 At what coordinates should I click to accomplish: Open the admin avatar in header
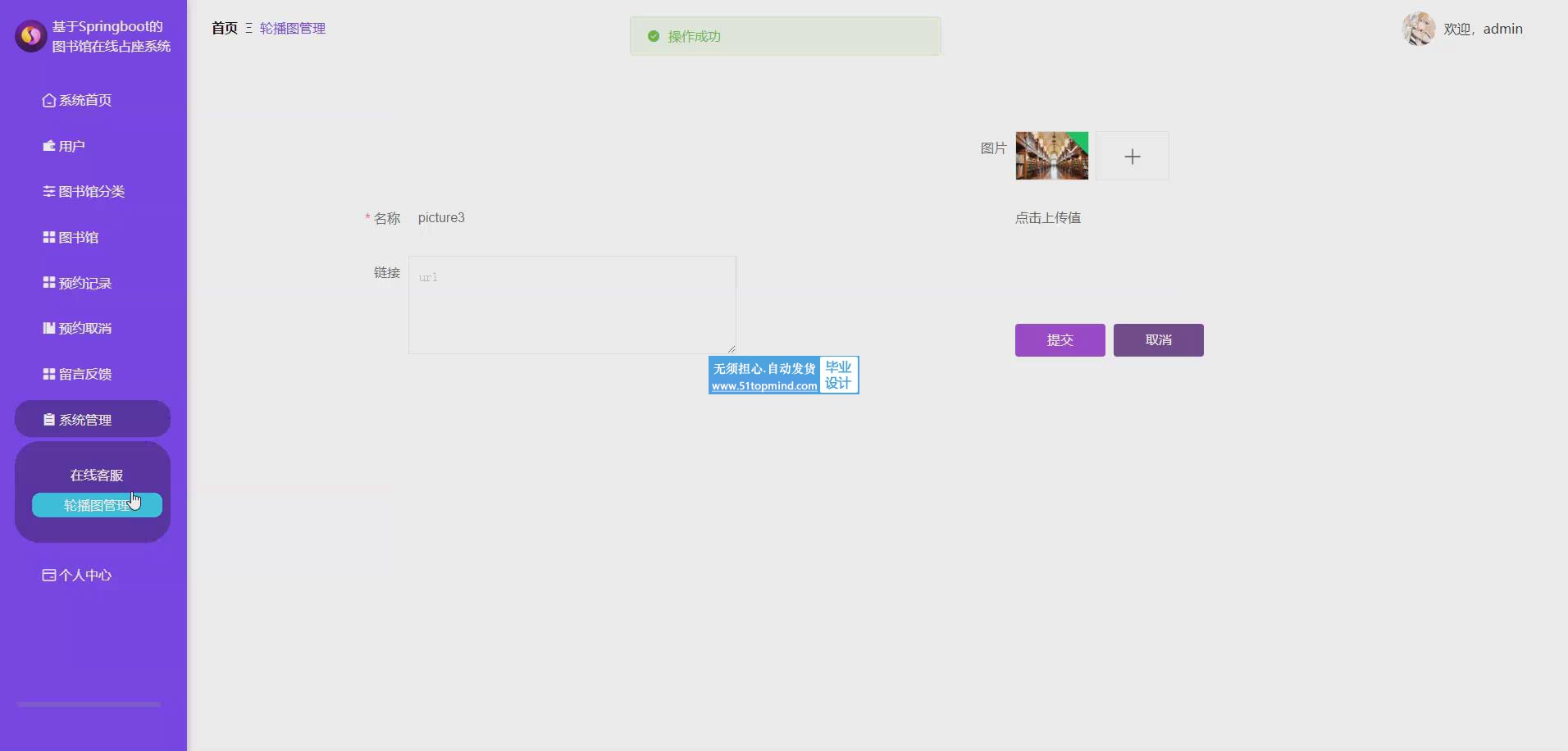pos(1419,29)
